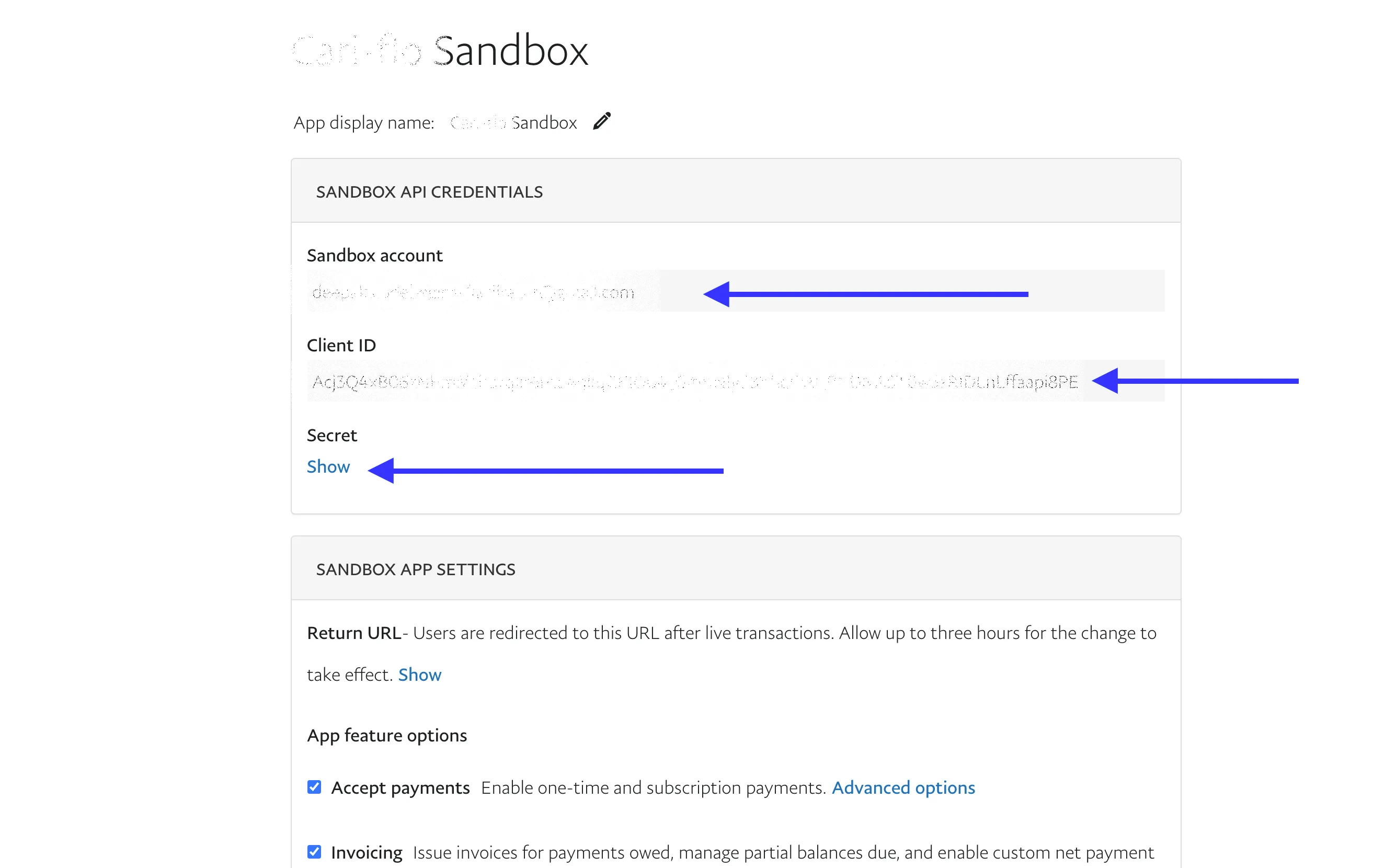1396x868 pixels.
Task: Click the app display name value text
Action: (514, 123)
